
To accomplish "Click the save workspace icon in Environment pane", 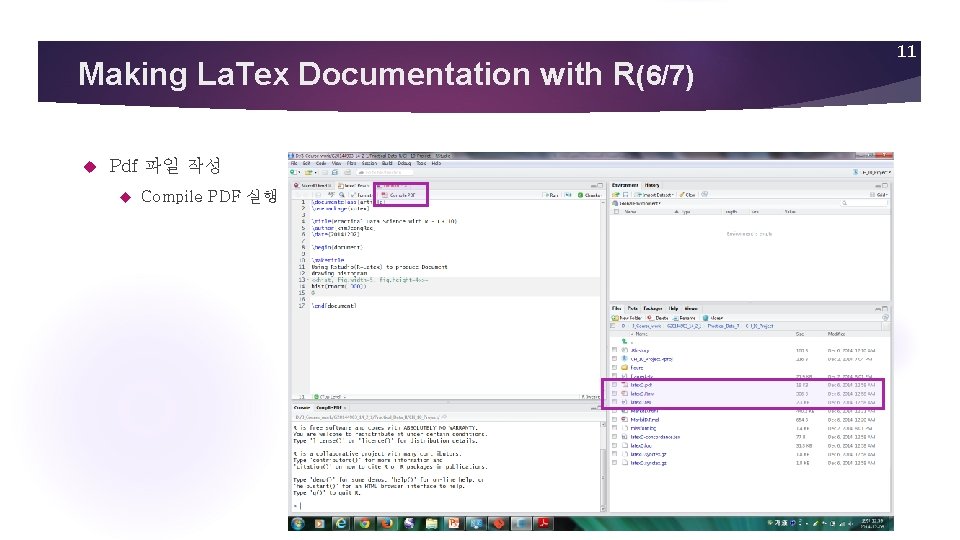I will 626,195.
